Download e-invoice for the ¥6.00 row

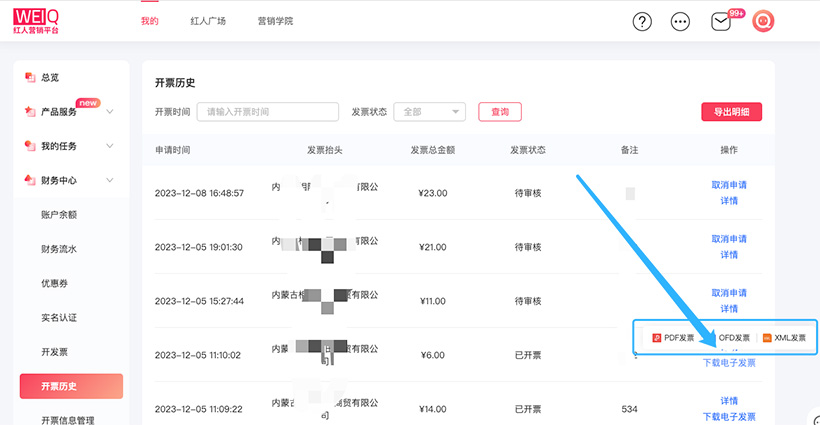pyautogui.click(x=729, y=363)
